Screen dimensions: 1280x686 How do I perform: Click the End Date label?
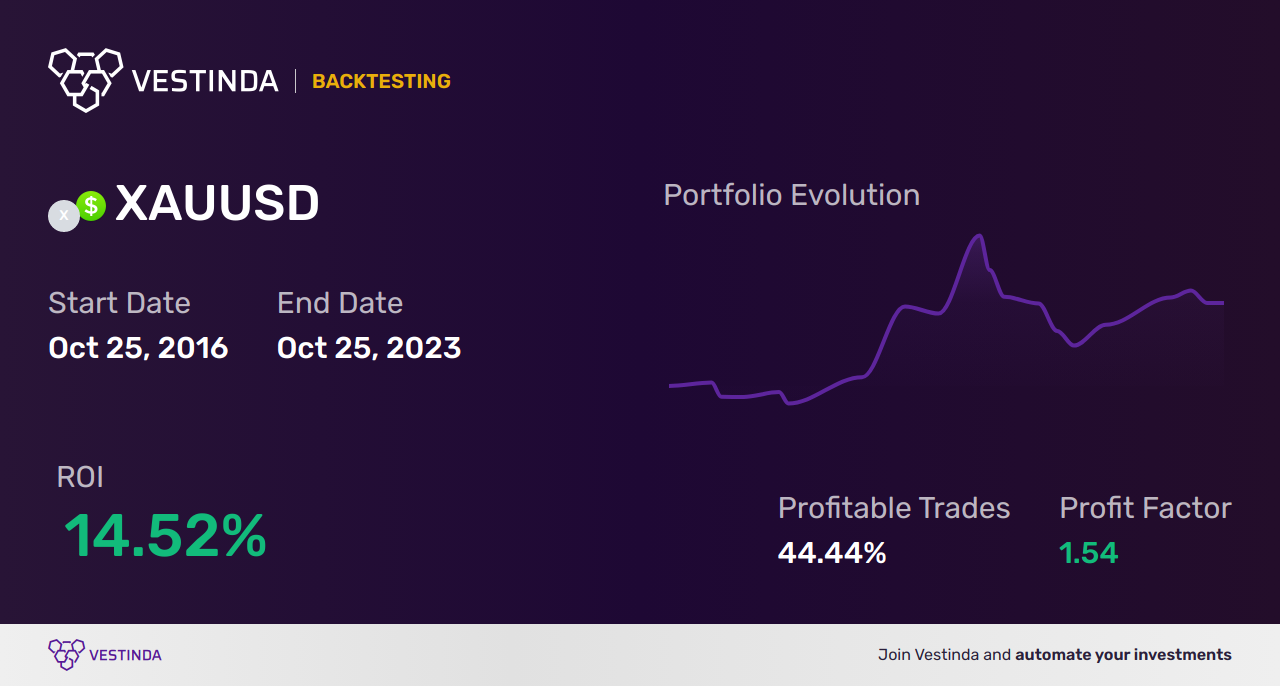point(340,303)
